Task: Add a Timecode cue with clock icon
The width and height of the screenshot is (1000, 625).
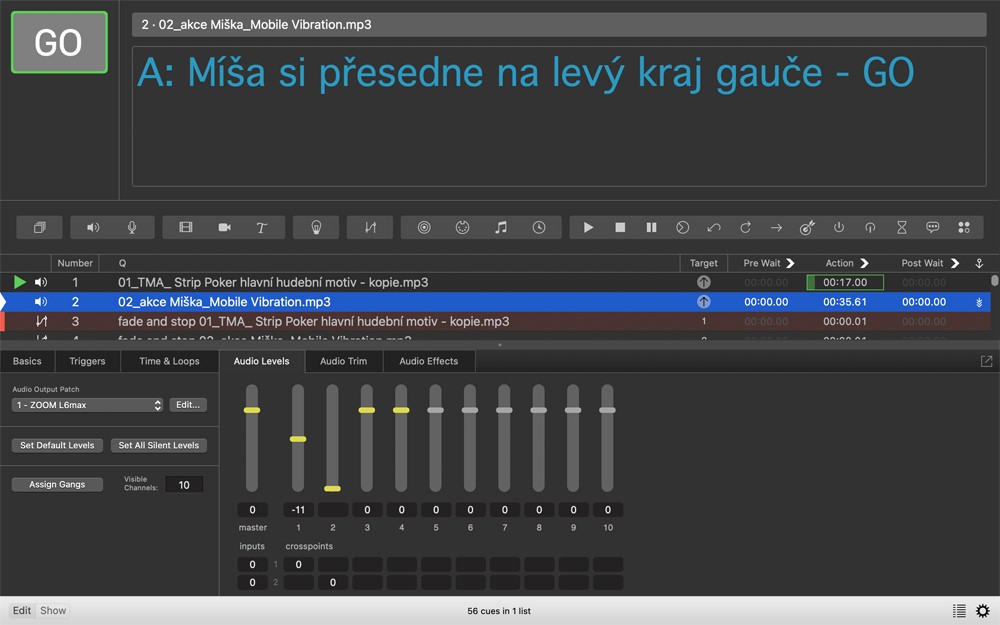Action: [x=539, y=228]
